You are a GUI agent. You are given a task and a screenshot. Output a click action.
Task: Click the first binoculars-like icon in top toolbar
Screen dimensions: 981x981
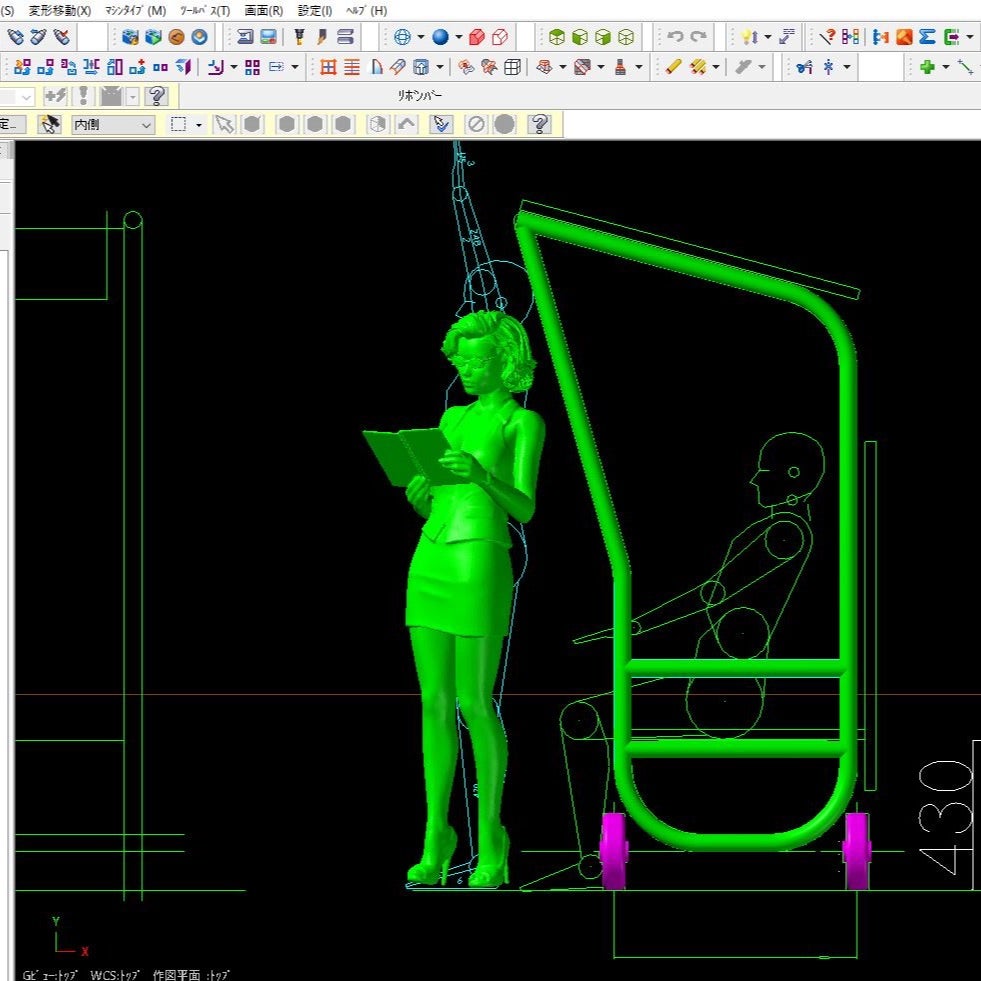tap(16, 37)
